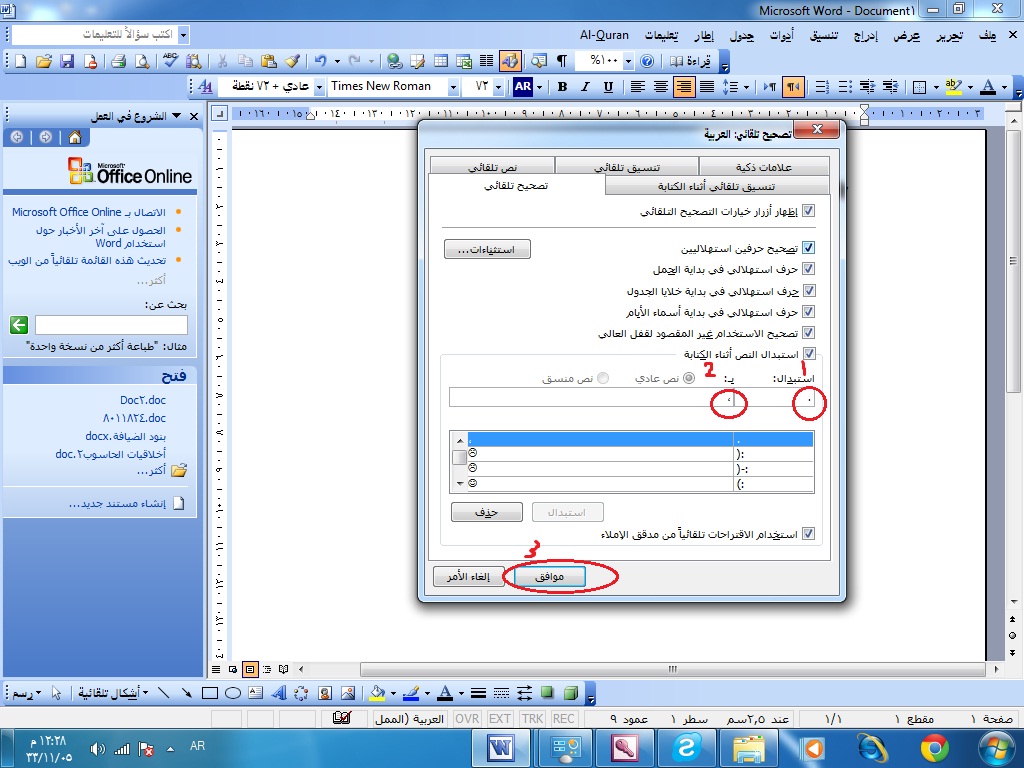This screenshot has height=768, width=1024.
Task: Click the Underline formatting icon
Action: 609,86
